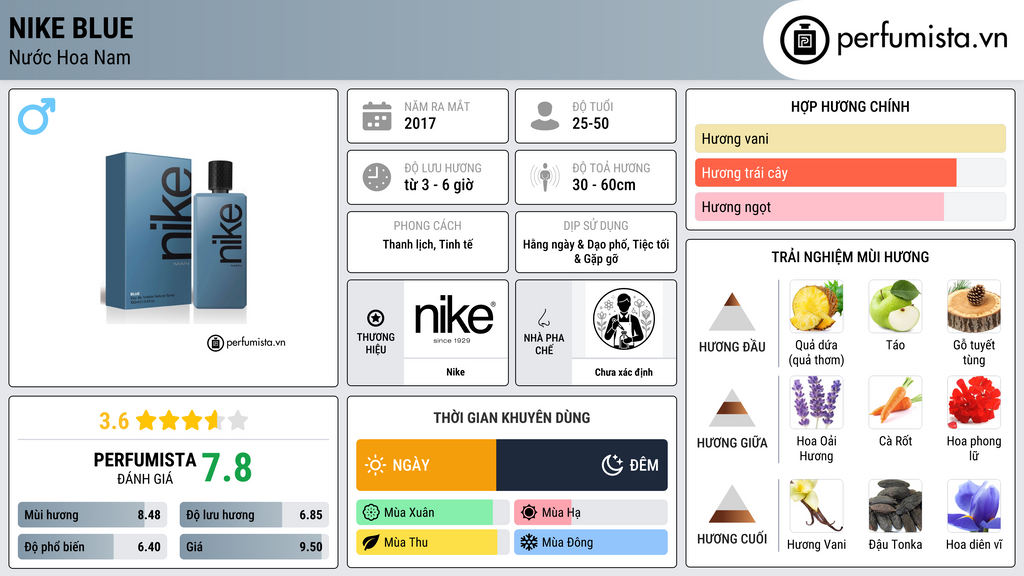
Task: Click the vanilla Hương Vani note image
Action: [x=816, y=505]
